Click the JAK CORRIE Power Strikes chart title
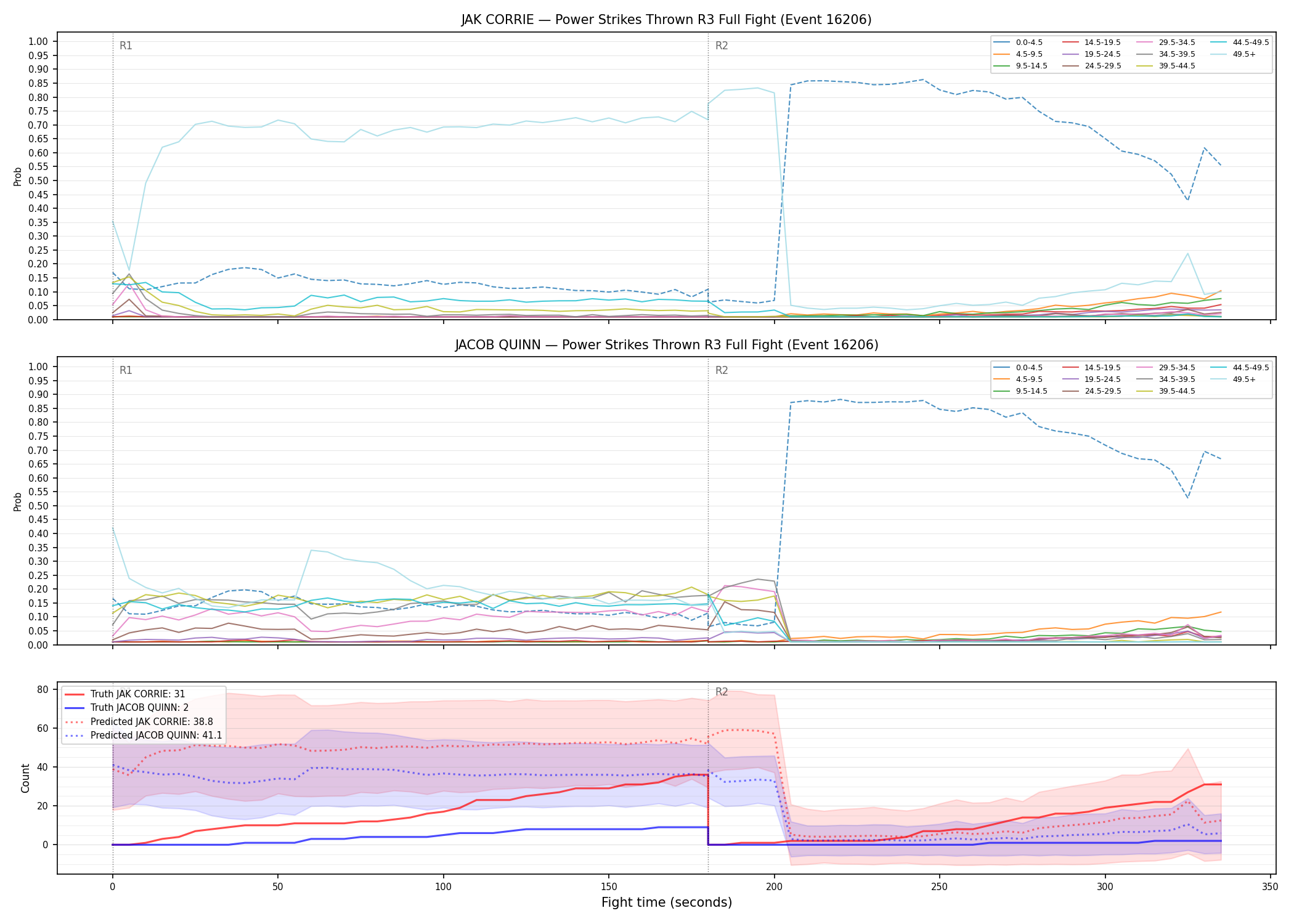 tap(666, 20)
